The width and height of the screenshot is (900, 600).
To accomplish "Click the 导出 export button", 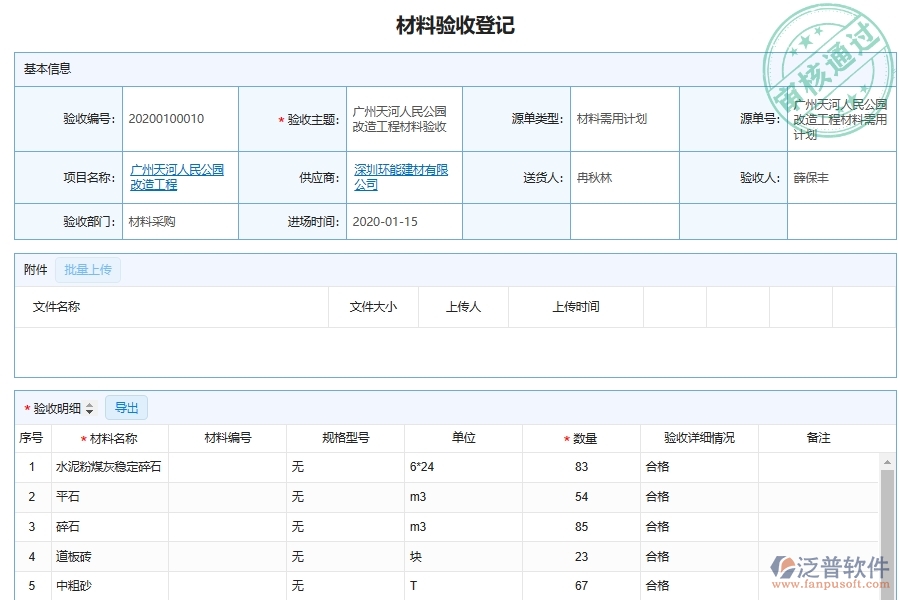I will [127, 407].
